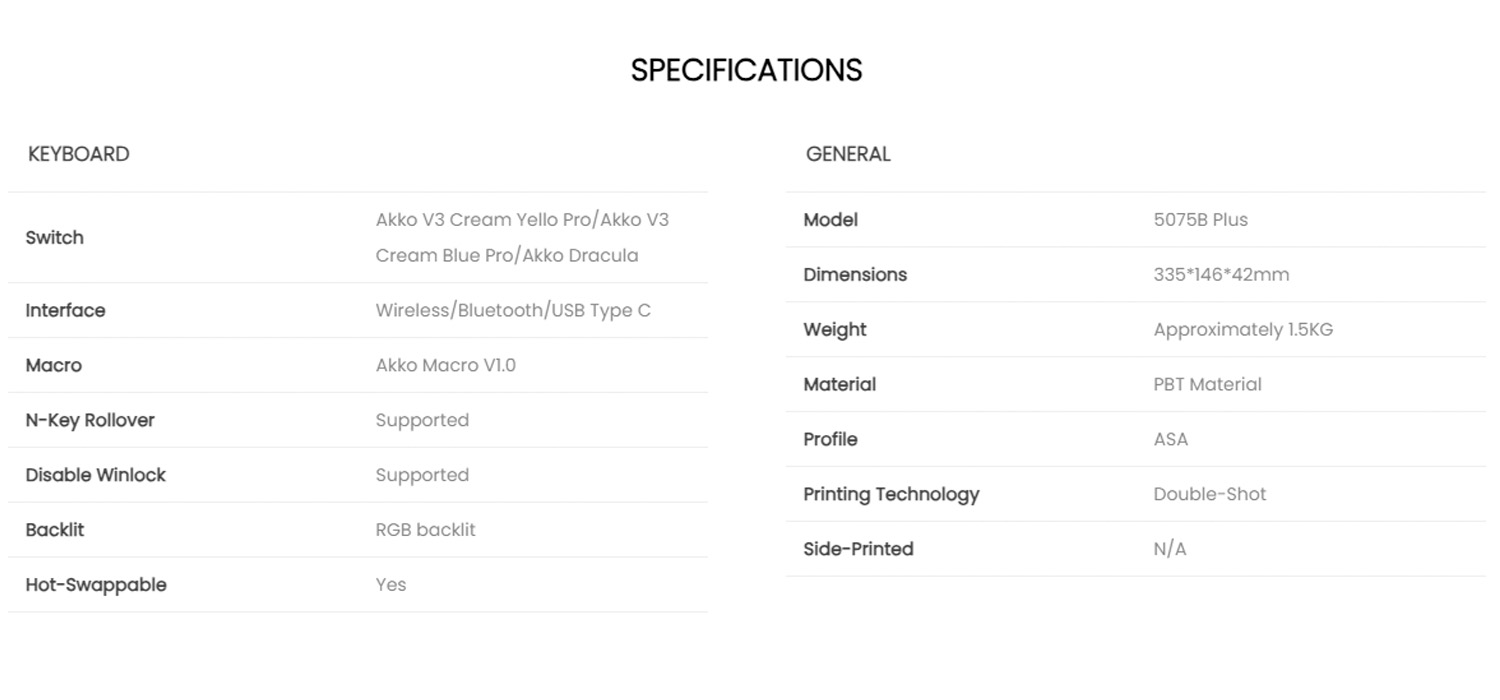Select the GENERAL section header

(848, 154)
